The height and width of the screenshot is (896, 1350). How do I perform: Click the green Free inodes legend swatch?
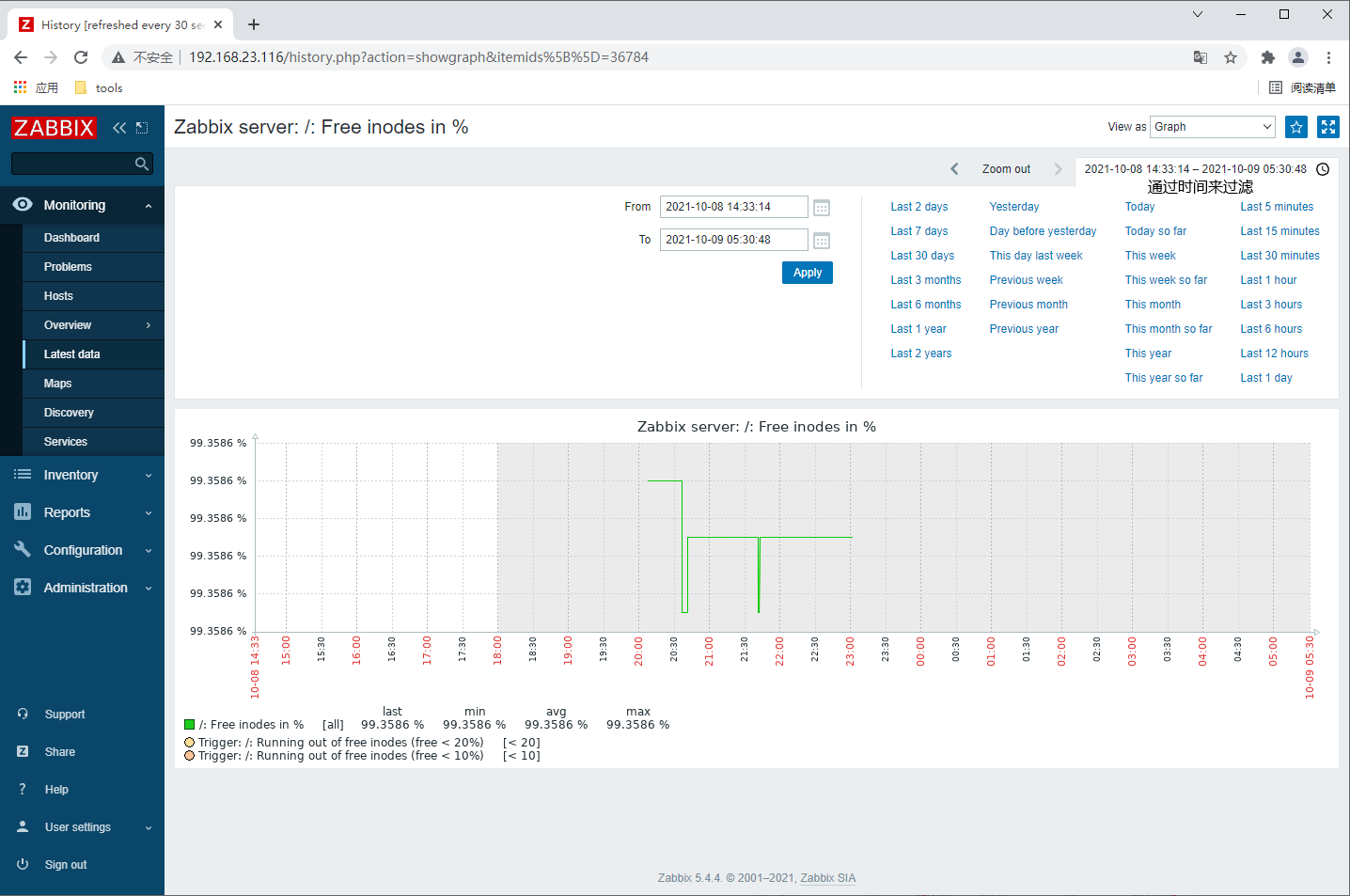pyautogui.click(x=189, y=724)
